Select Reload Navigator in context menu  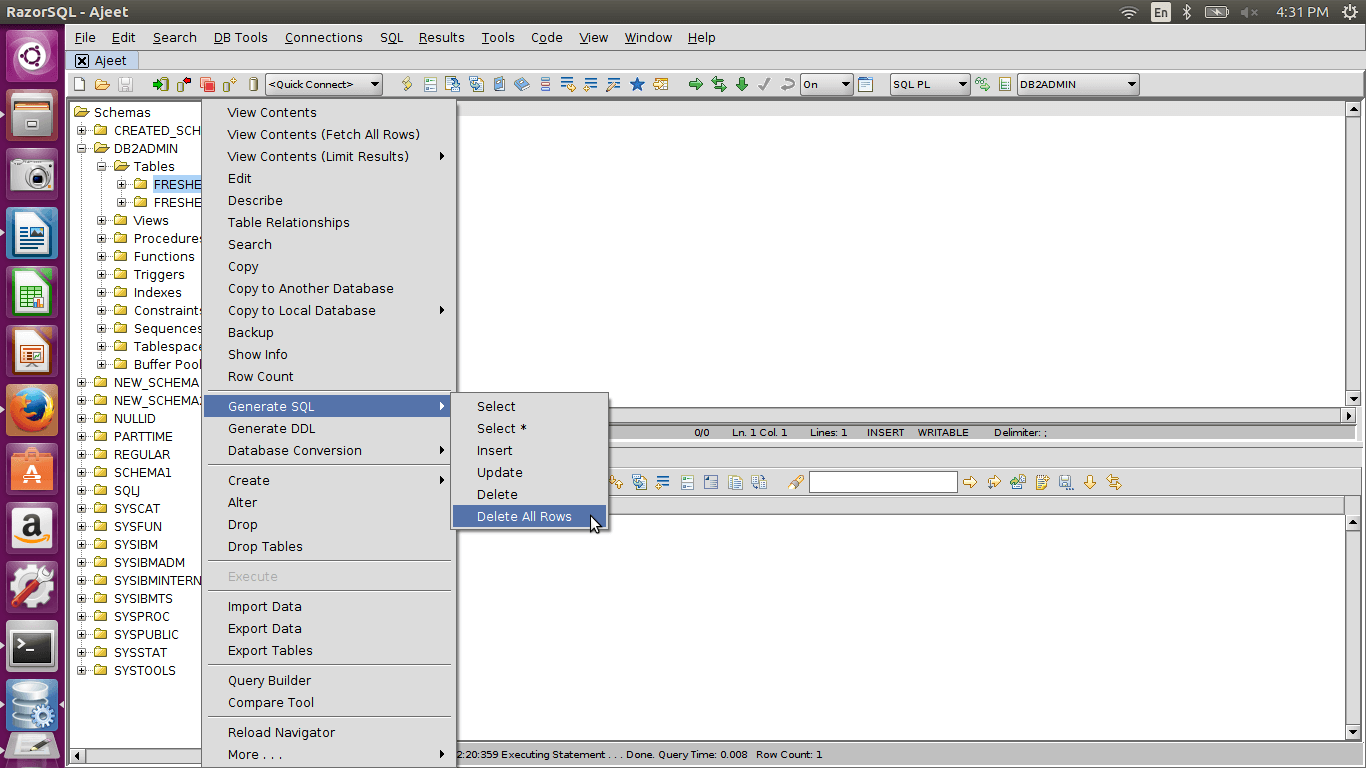329,733
